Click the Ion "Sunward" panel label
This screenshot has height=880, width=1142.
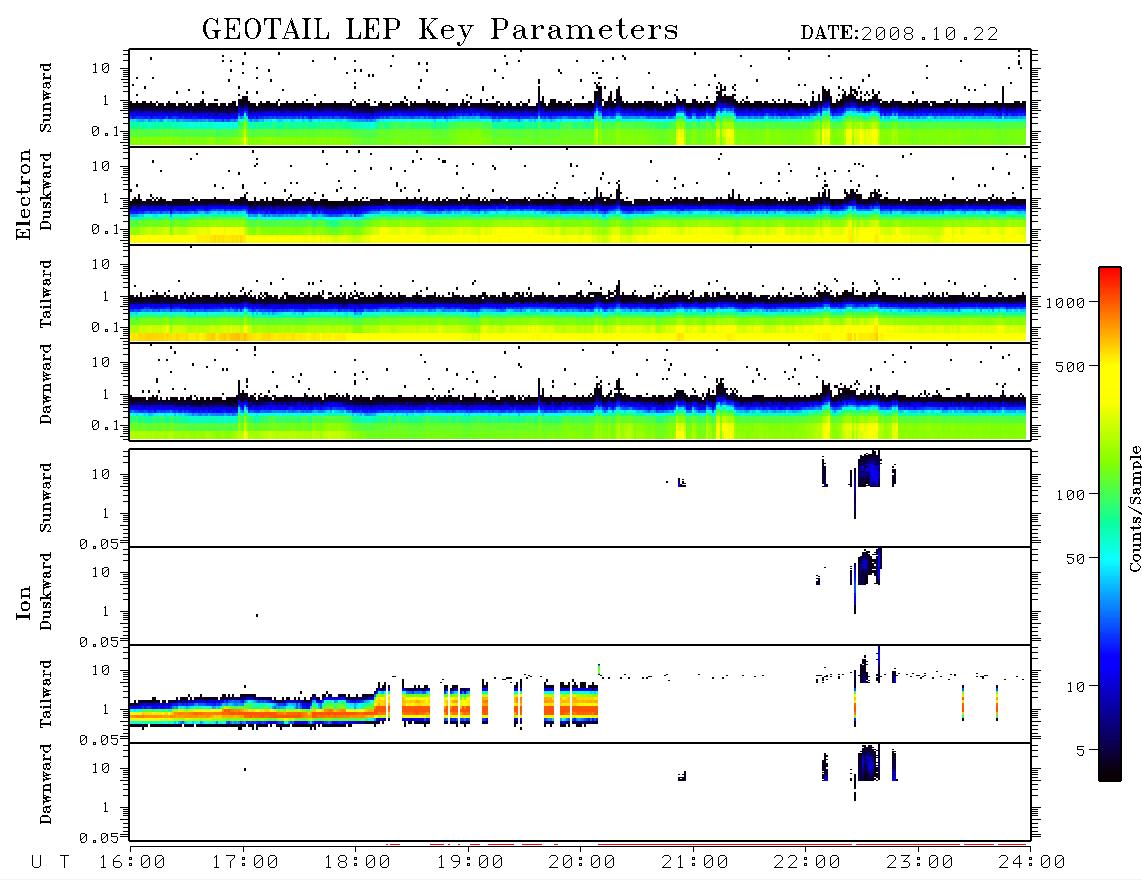[46, 498]
